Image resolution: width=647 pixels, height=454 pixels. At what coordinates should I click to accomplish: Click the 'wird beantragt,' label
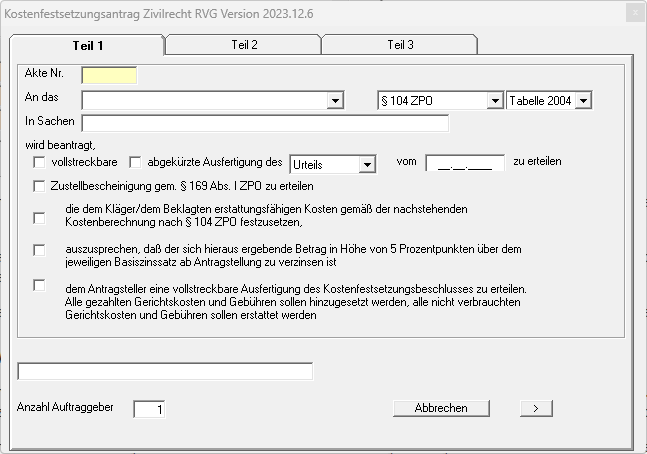pyautogui.click(x=60, y=145)
